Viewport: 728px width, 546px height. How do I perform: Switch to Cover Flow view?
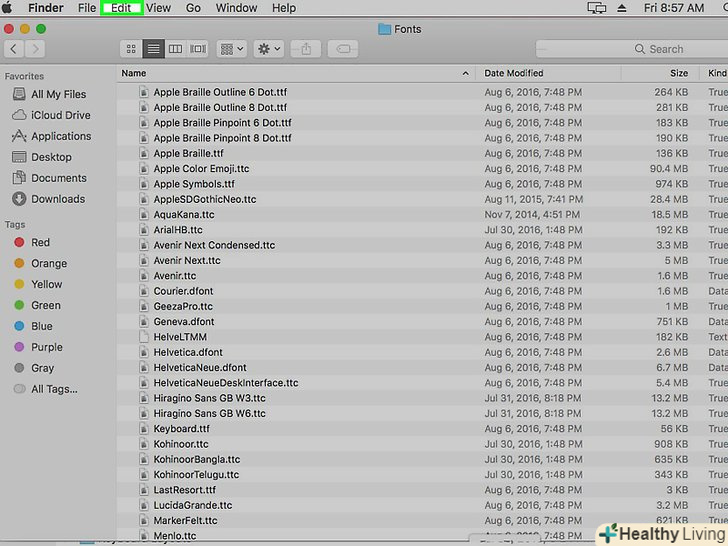[x=198, y=48]
